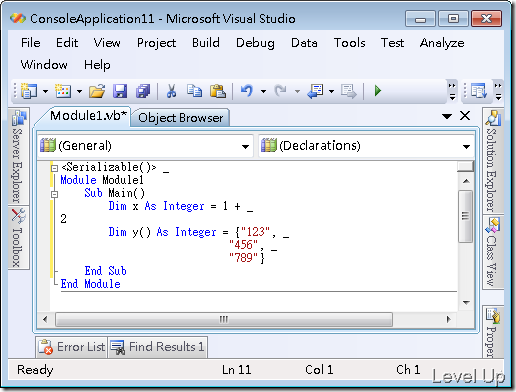The height and width of the screenshot is (392, 516).
Task: Expand the main toolbar overflow options
Action: [x=452, y=91]
